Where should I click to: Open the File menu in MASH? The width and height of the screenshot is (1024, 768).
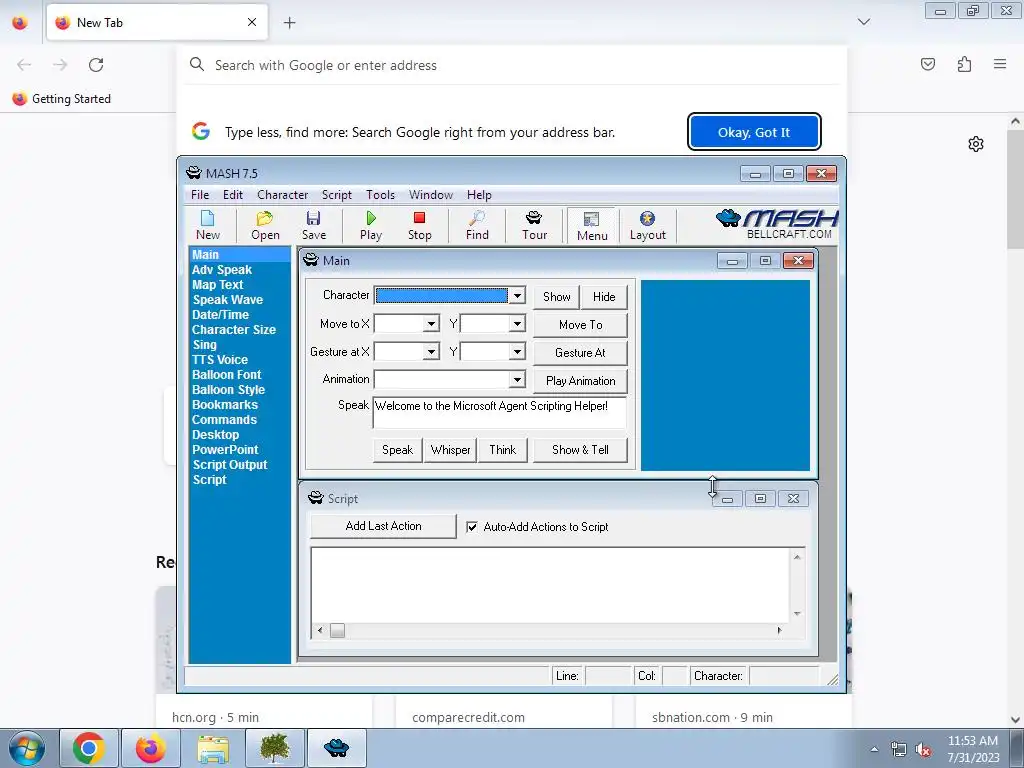(200, 195)
